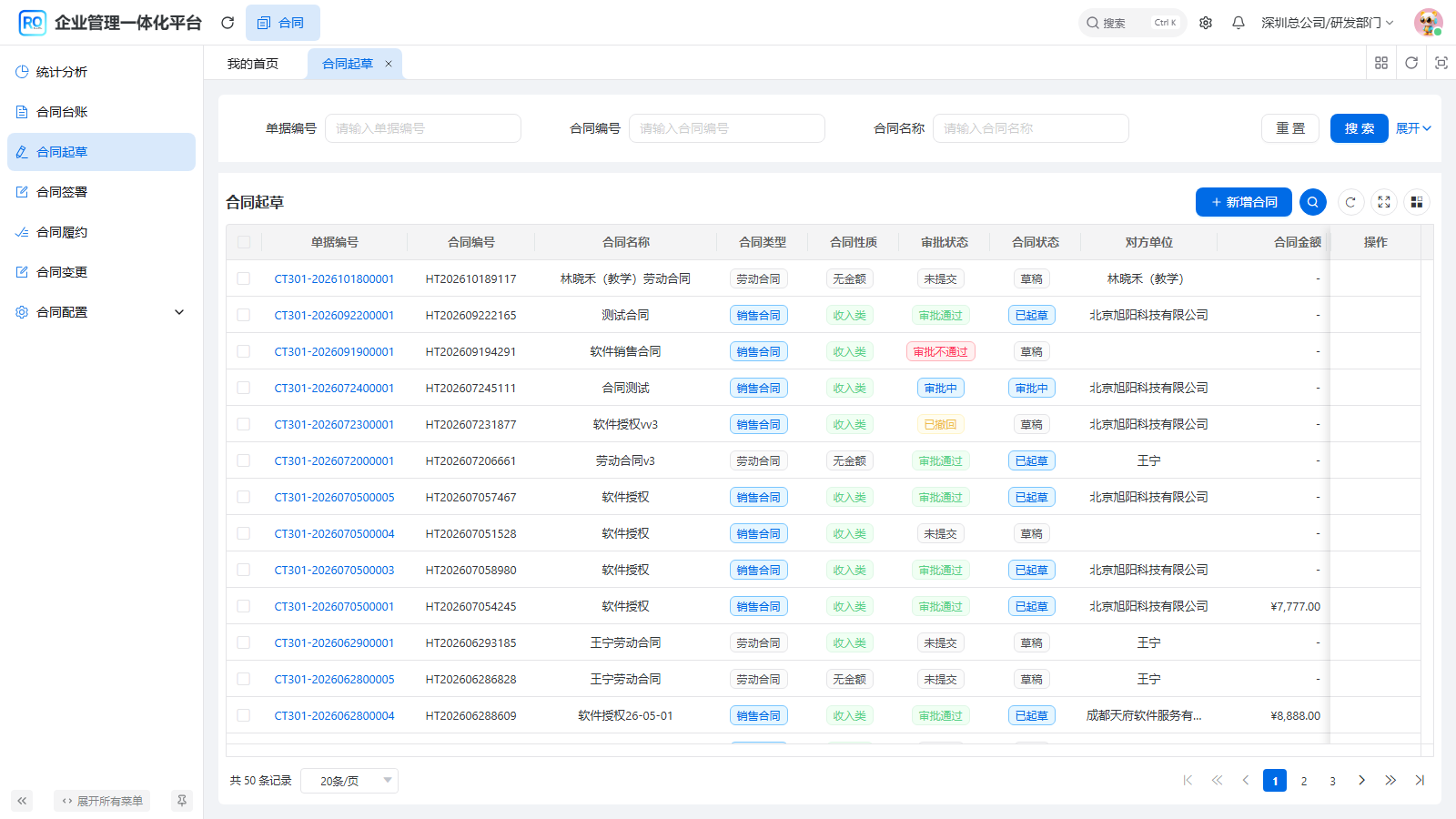
Task: Check the row CT301-2026072300001
Action: click(x=244, y=424)
